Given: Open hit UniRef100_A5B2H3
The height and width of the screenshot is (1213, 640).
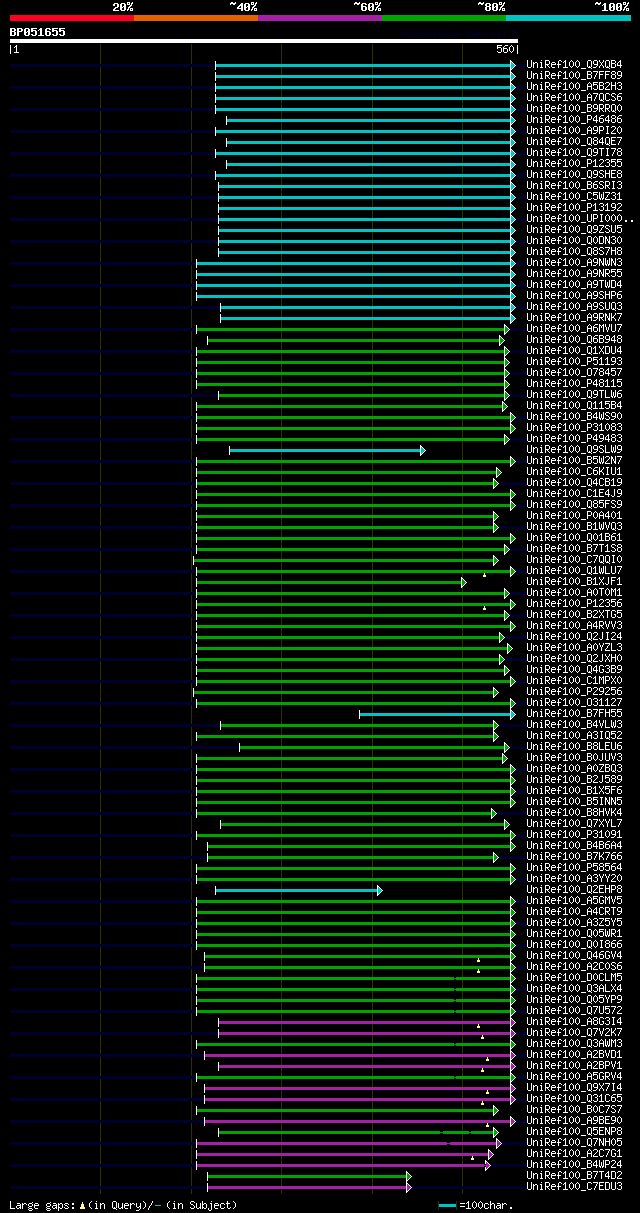Looking at the screenshot, I should [x=574, y=87].
